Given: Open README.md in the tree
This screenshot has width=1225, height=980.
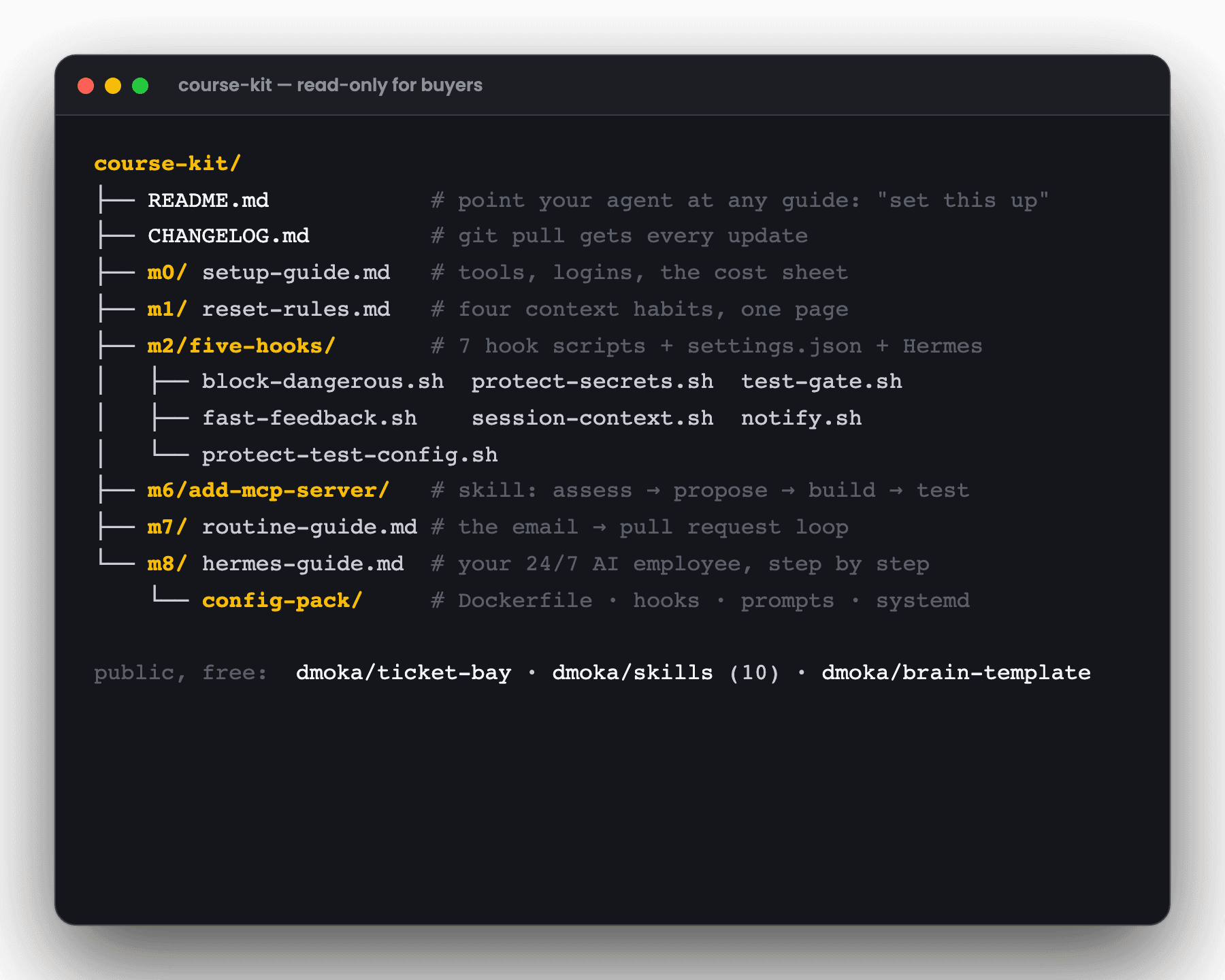Looking at the screenshot, I should tap(208, 200).
